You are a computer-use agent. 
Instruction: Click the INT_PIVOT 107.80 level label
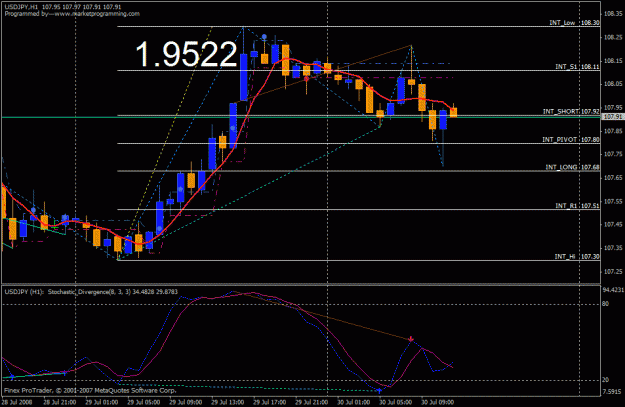(x=571, y=140)
